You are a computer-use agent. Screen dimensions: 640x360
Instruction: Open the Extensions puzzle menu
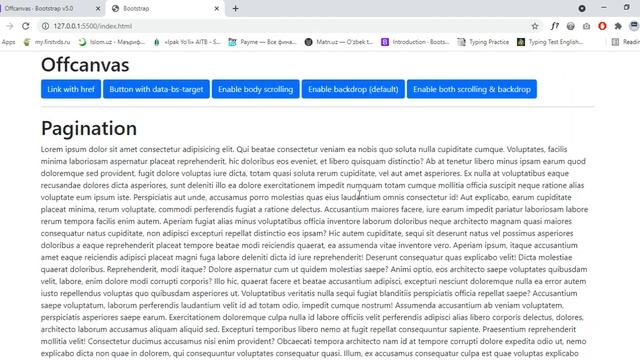(x=618, y=26)
